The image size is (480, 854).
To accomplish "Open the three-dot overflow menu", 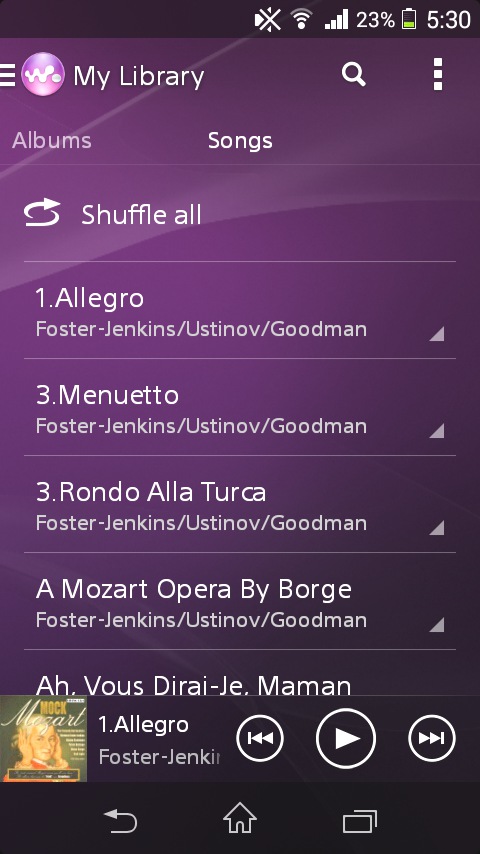I will [x=438, y=74].
